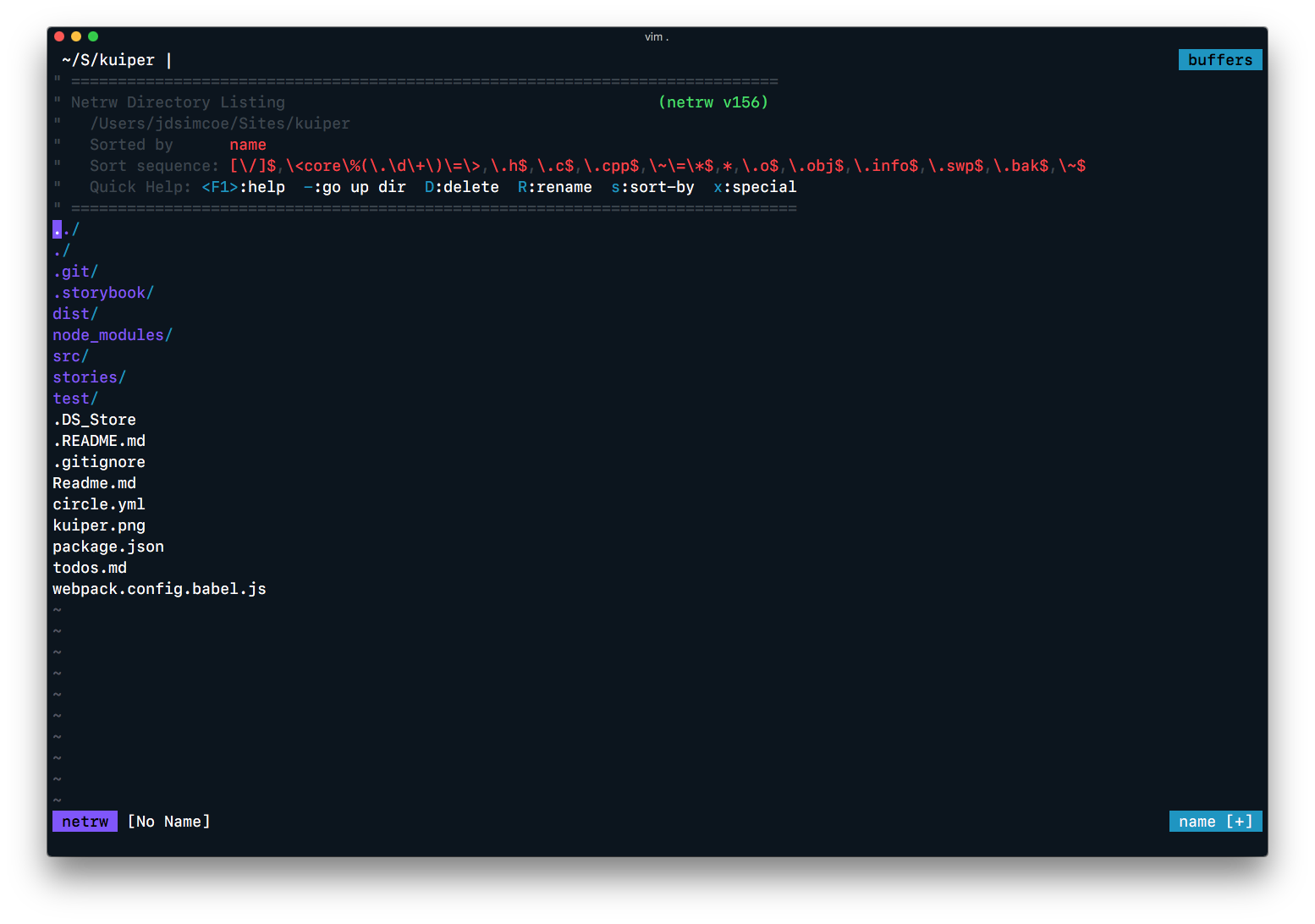This screenshot has width=1315, height=924.
Task: Click the x:special quick help hint
Action: coord(755,187)
